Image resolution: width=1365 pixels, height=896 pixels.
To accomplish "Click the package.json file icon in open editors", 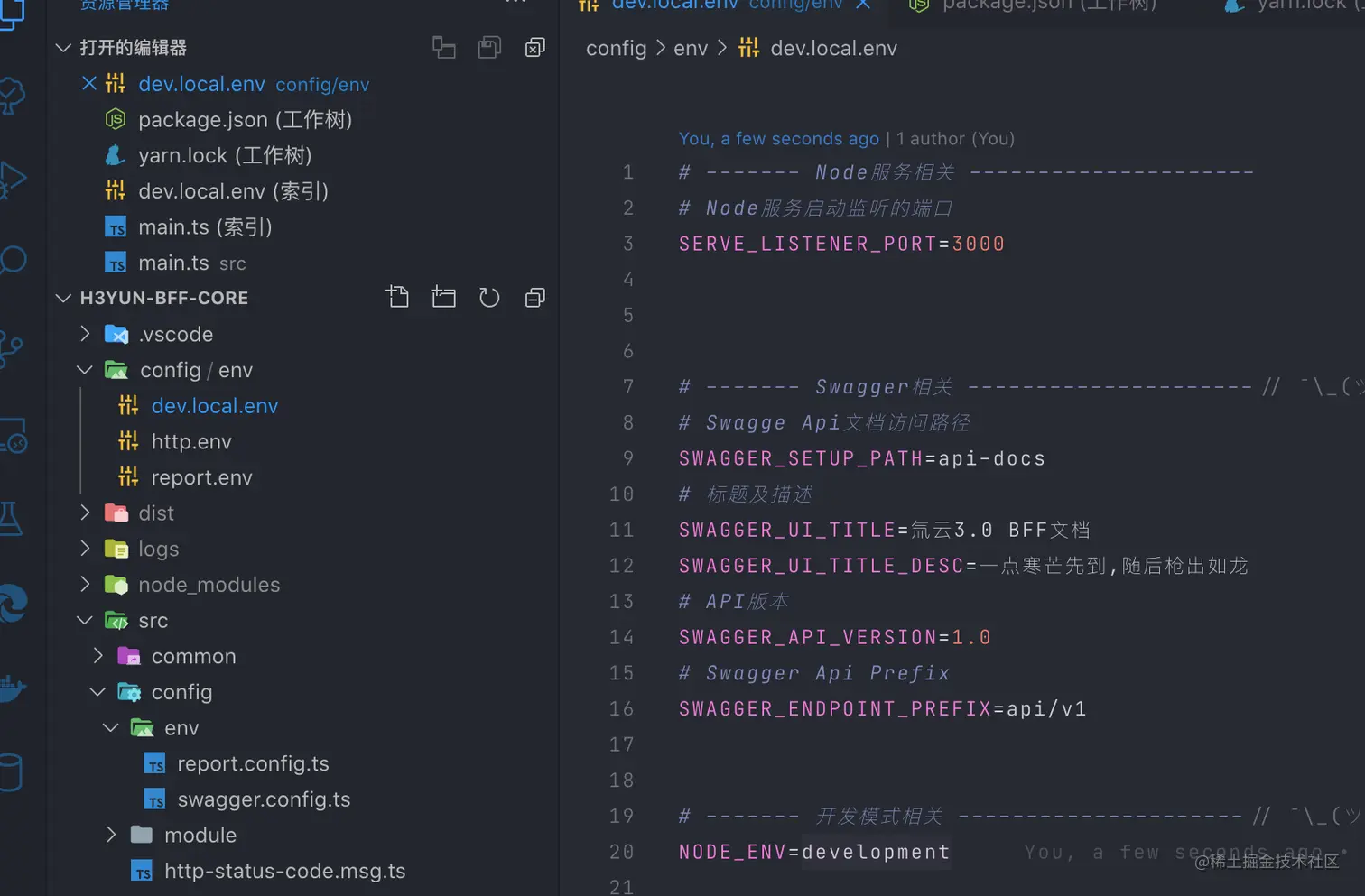I will click(116, 119).
